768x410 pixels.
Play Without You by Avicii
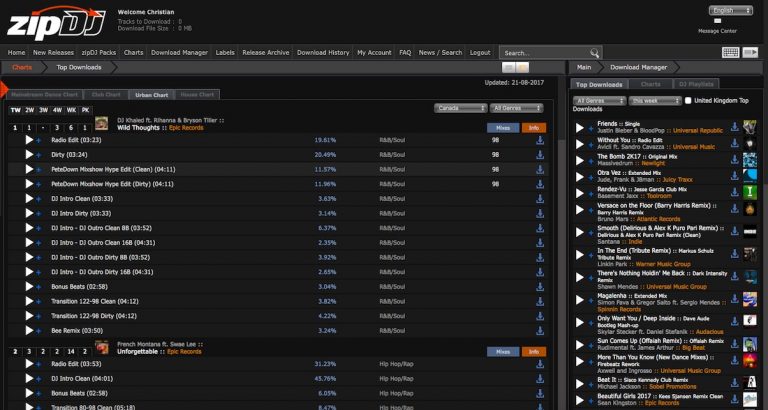(580, 144)
